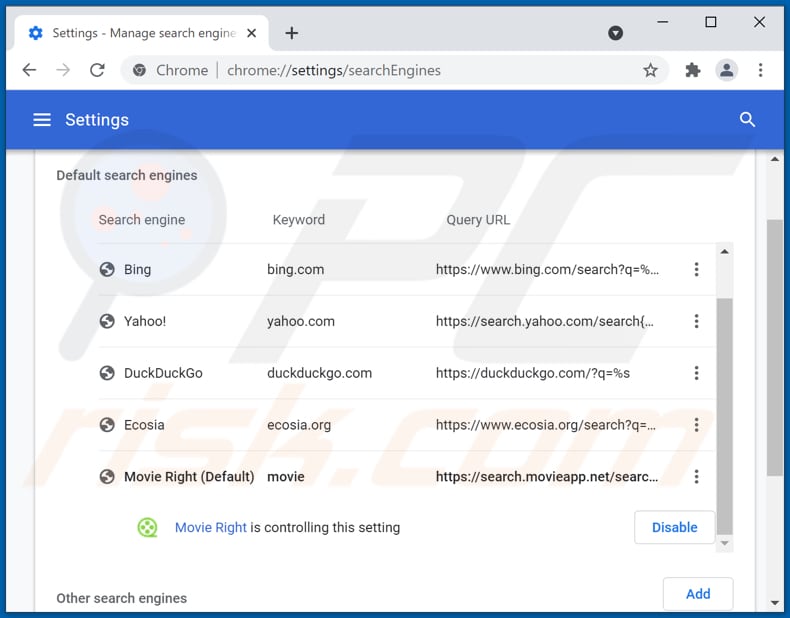Click the Movie Right (Default) name
This screenshot has width=790, height=618.
[189, 476]
